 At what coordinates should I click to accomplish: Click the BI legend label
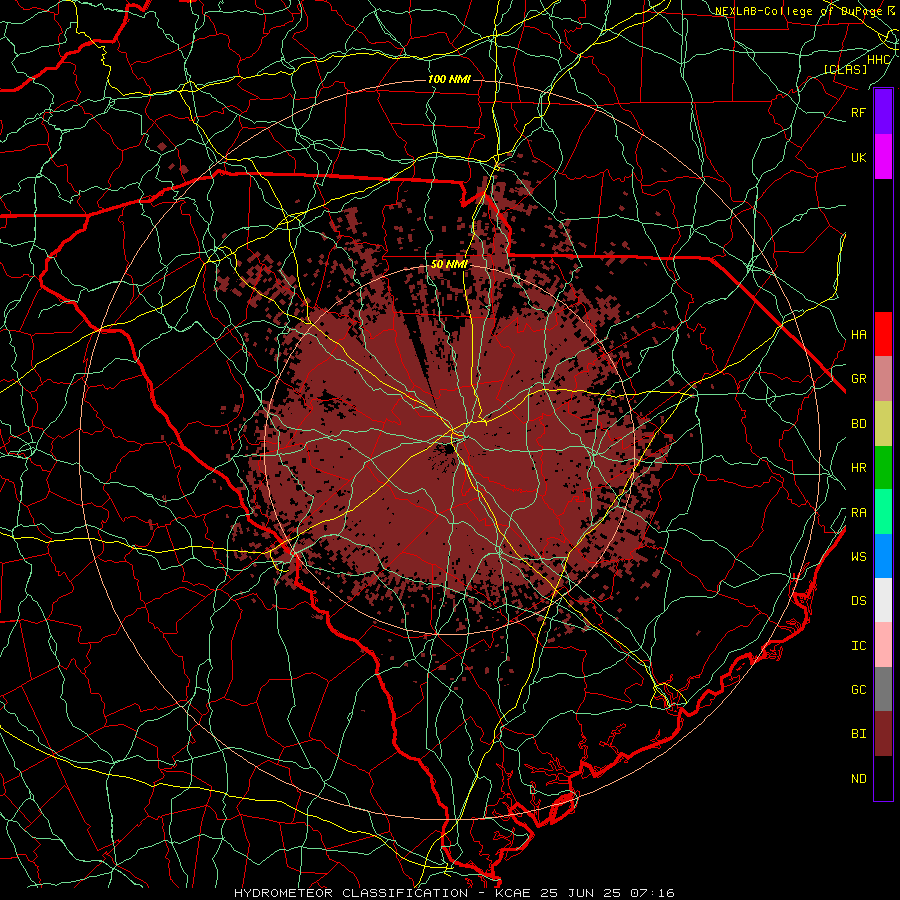(x=858, y=734)
